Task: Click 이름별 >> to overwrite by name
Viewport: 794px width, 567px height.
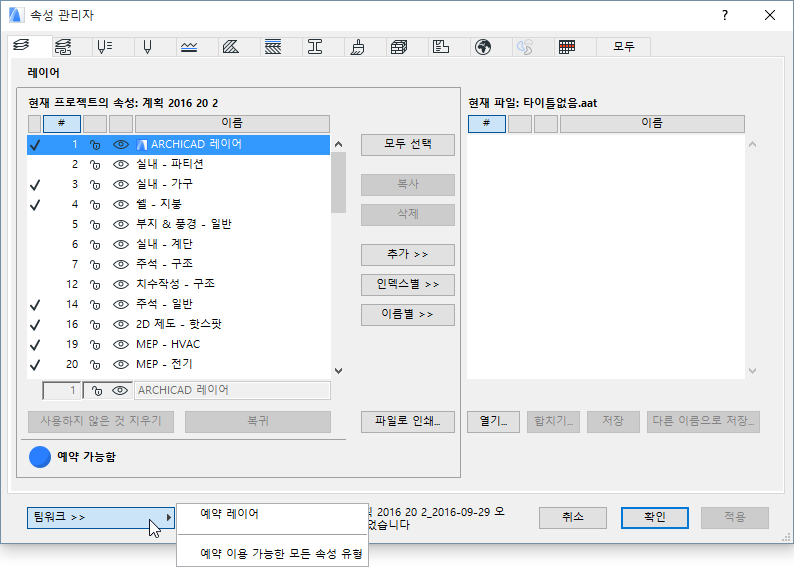Action: (408, 314)
